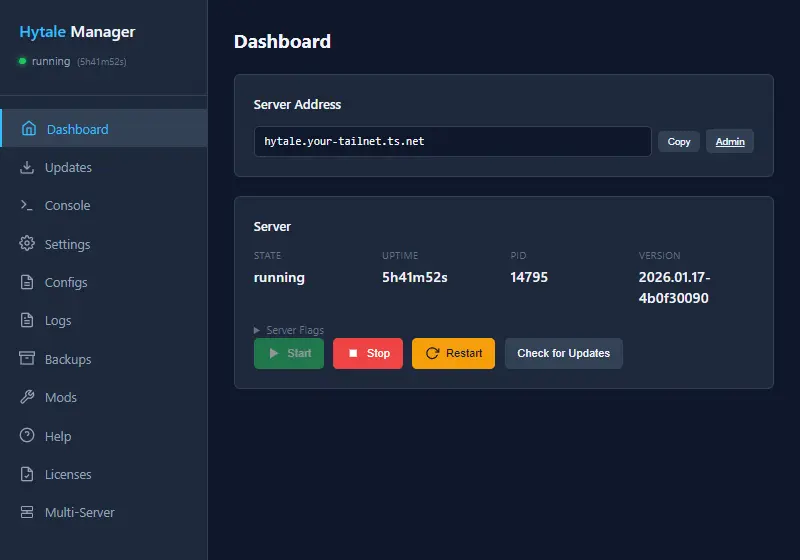
Task: Go to the Mods page
Action: click(104, 397)
